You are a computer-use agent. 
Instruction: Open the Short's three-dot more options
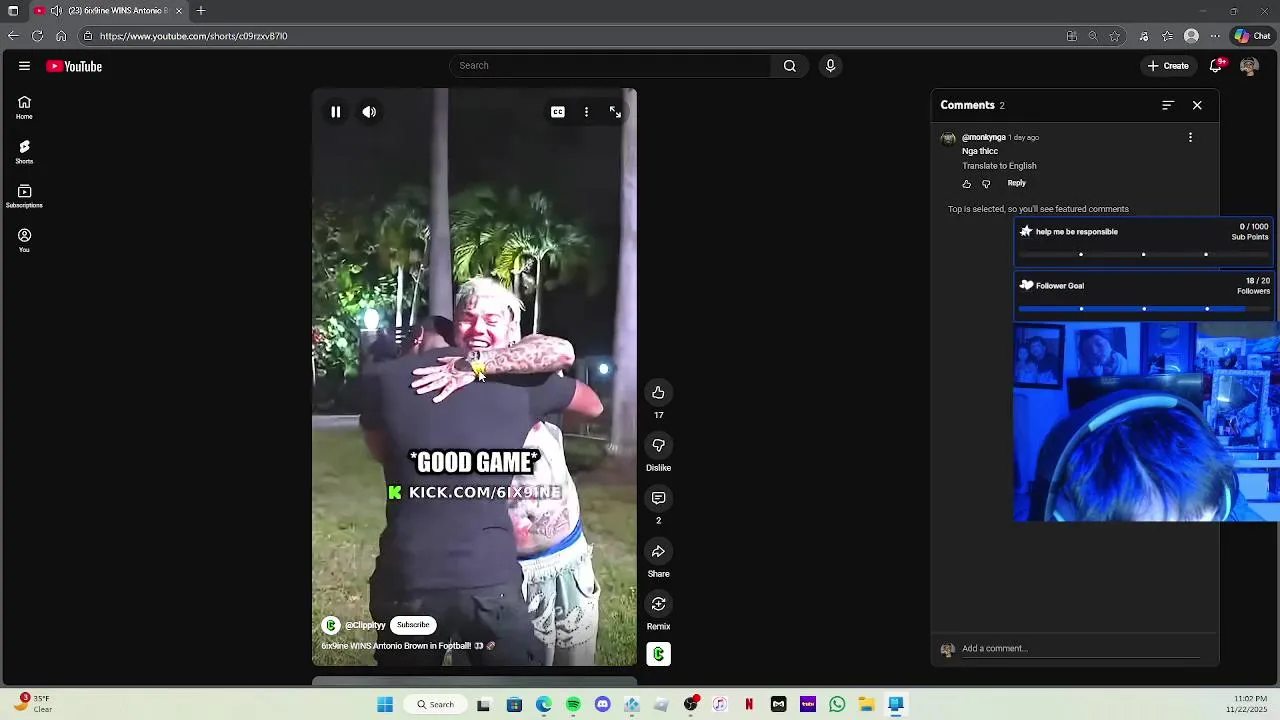586,112
